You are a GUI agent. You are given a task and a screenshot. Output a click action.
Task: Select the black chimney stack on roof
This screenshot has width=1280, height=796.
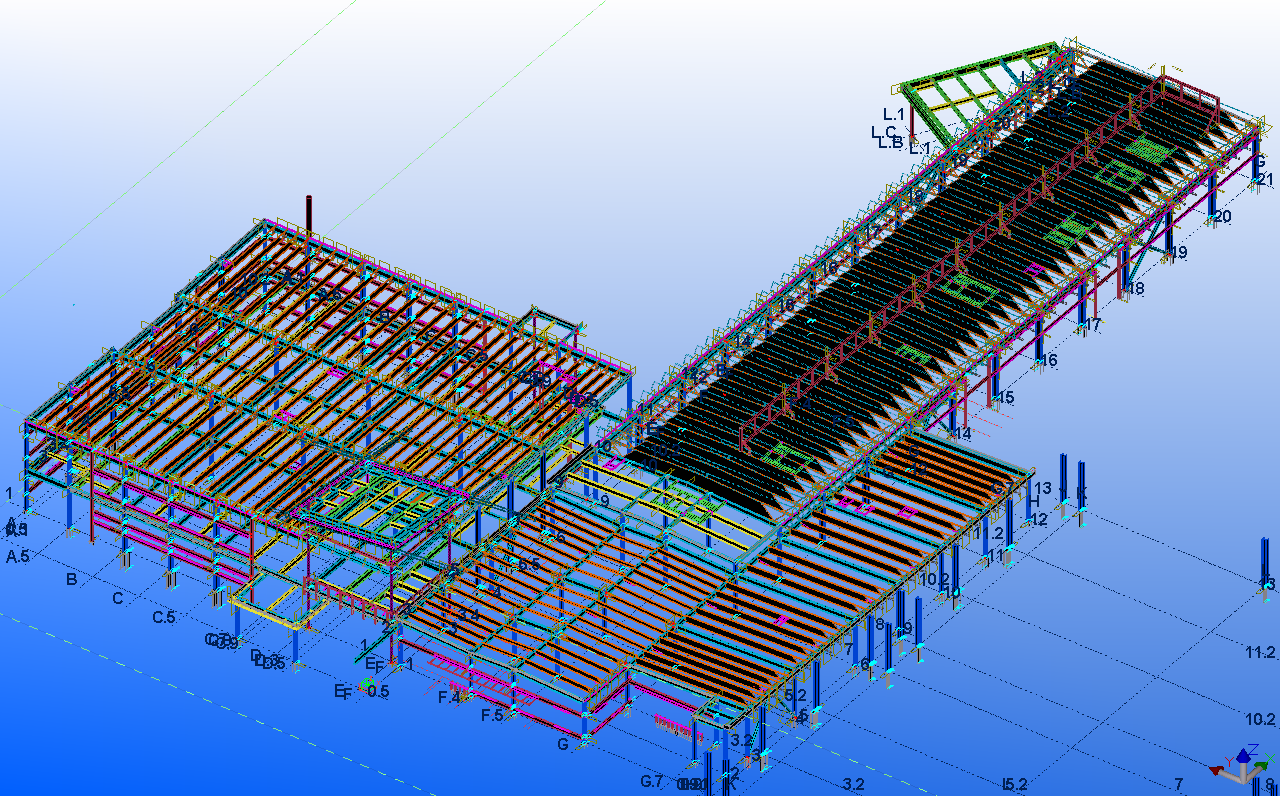click(x=309, y=216)
